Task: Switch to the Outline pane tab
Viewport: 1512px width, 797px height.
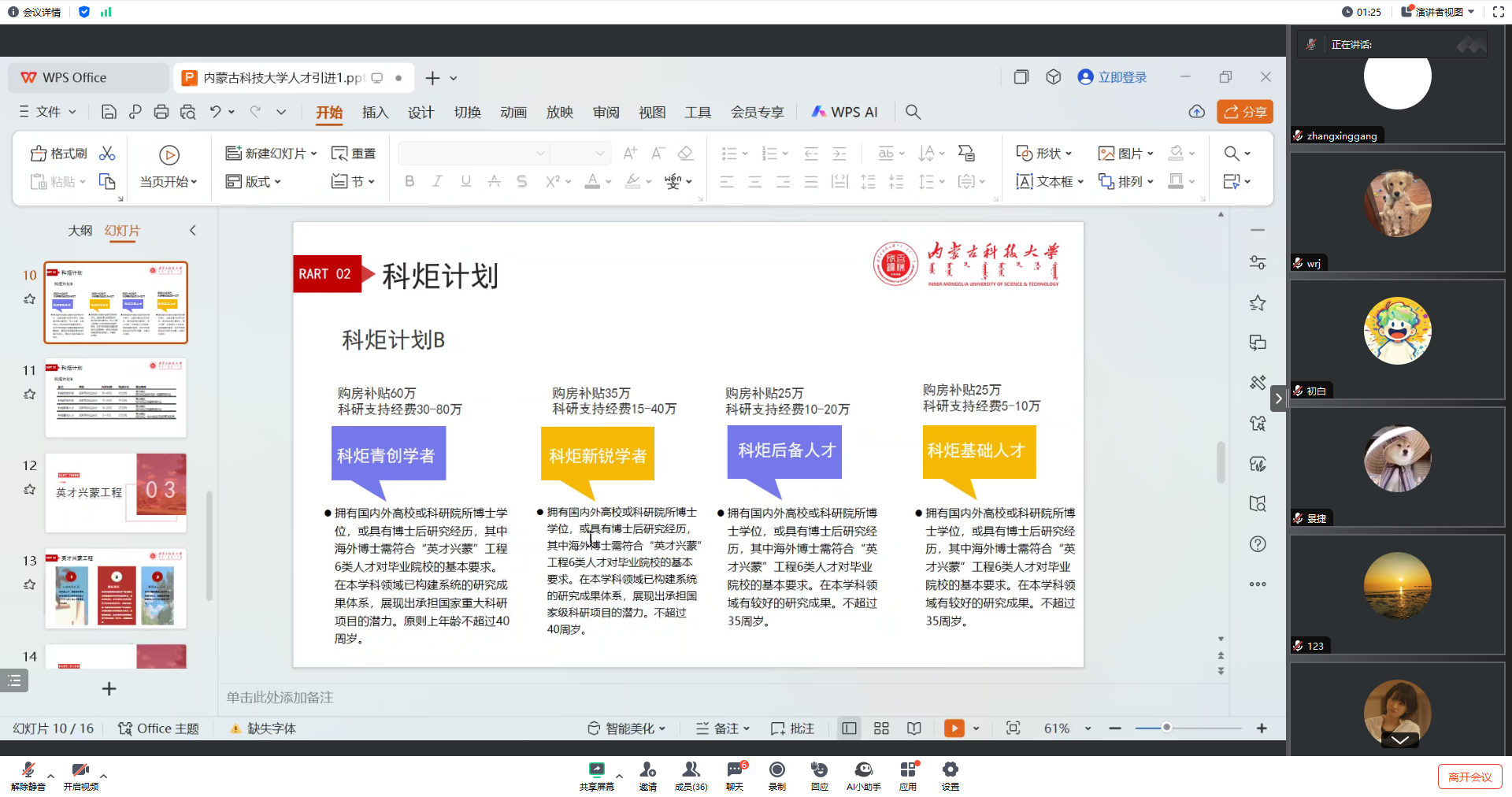Action: [x=80, y=231]
